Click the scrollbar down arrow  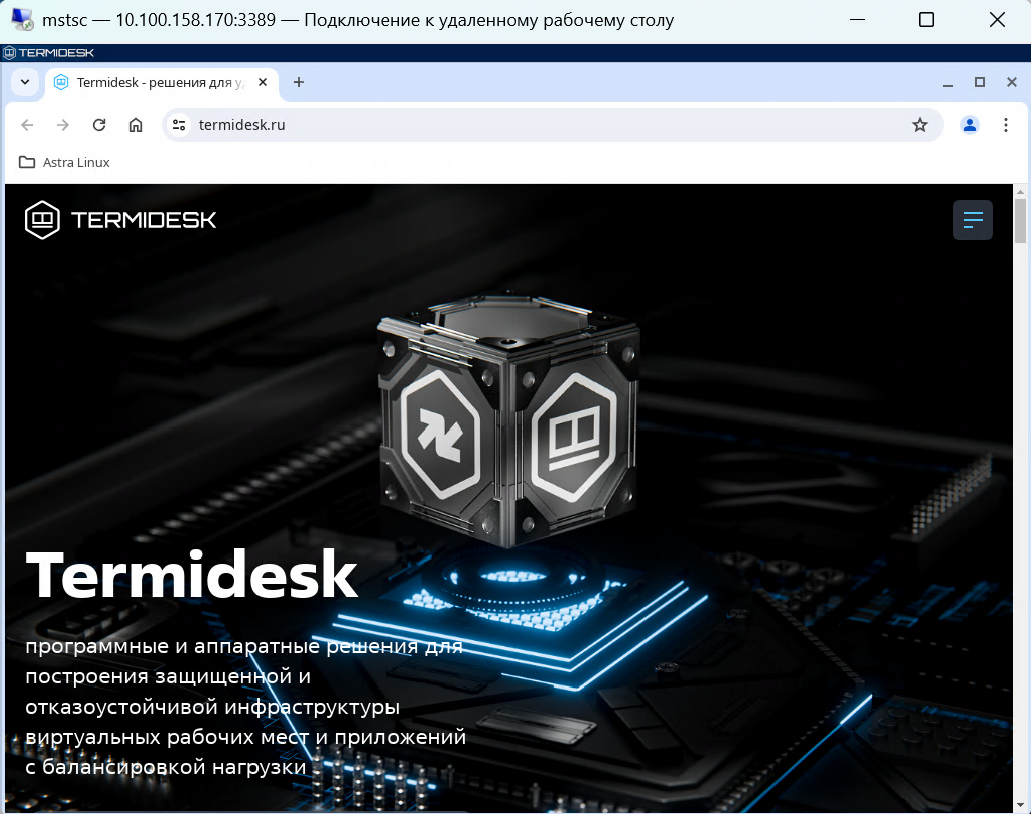tap(1020, 805)
